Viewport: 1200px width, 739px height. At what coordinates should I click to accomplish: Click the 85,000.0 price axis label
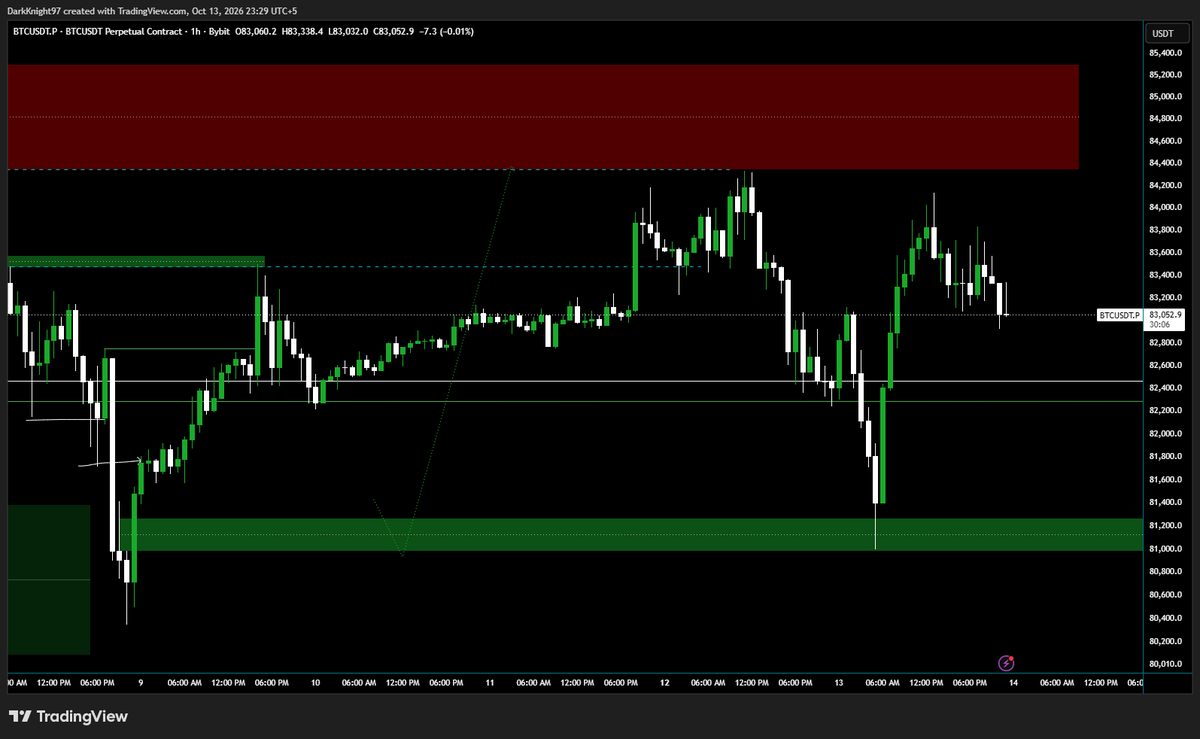1165,97
